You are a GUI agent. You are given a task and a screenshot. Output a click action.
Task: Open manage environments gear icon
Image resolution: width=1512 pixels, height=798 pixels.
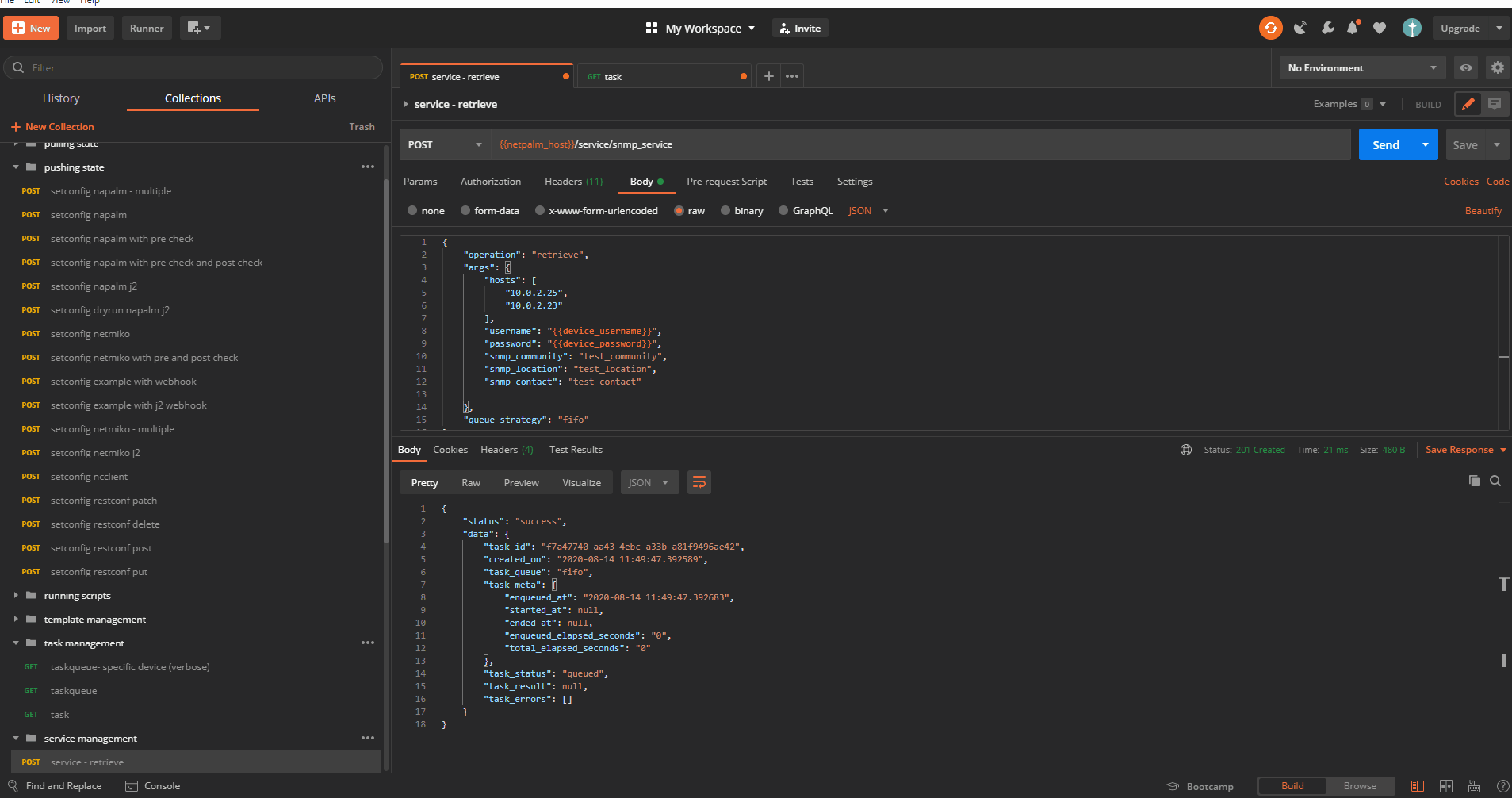[x=1497, y=68]
